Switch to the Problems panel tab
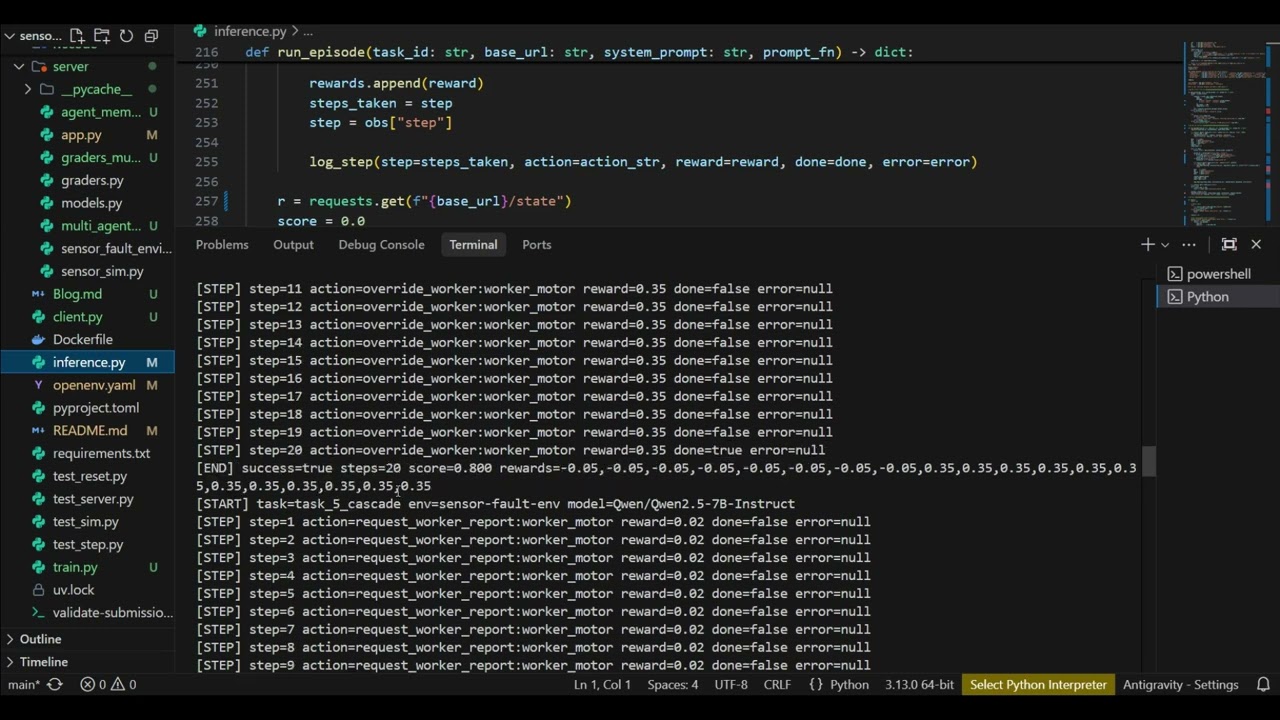1280x720 pixels. click(x=222, y=245)
